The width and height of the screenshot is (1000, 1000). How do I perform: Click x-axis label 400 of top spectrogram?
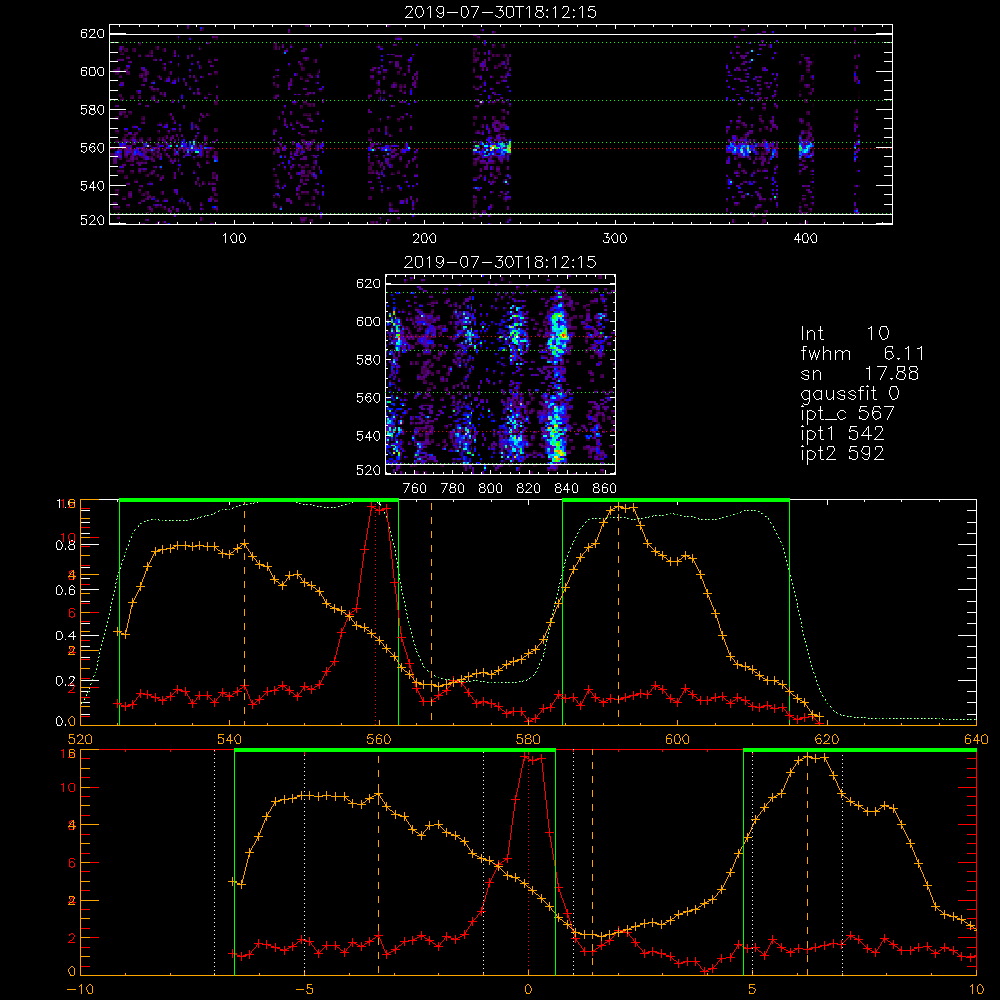pos(805,239)
